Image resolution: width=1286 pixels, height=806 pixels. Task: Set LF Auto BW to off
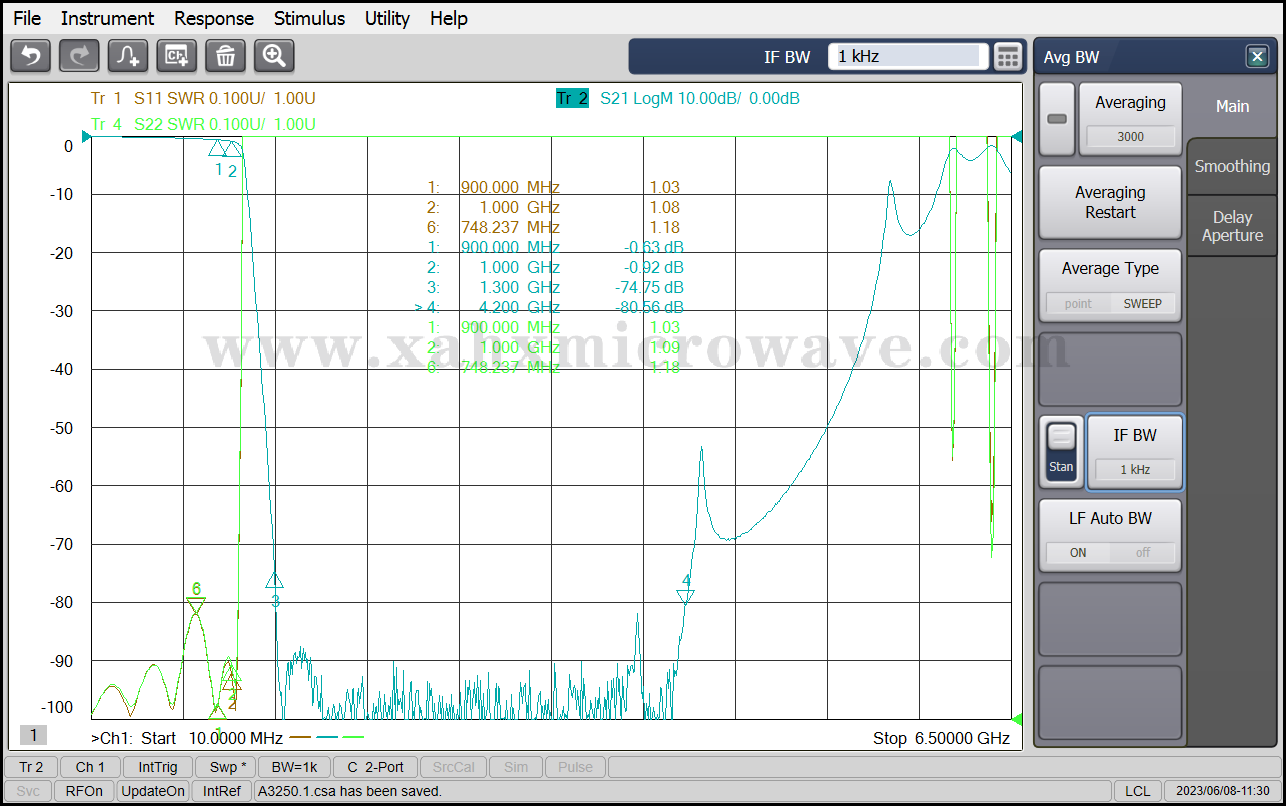(x=1142, y=552)
